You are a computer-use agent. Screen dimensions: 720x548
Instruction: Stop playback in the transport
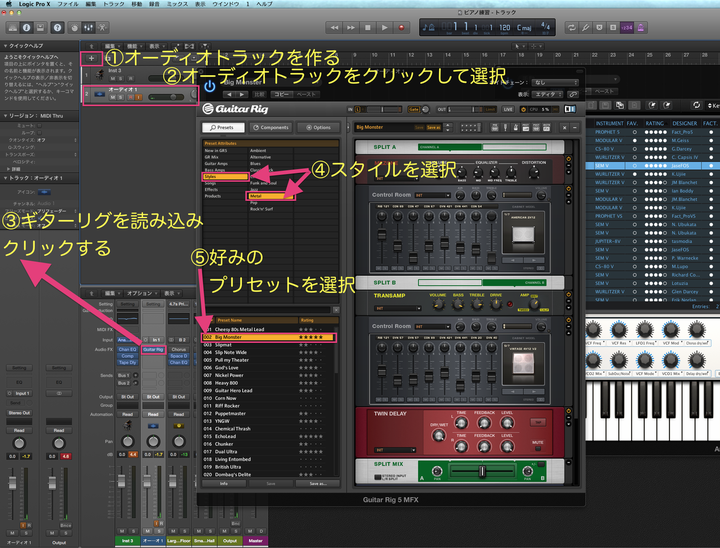click(x=367, y=28)
